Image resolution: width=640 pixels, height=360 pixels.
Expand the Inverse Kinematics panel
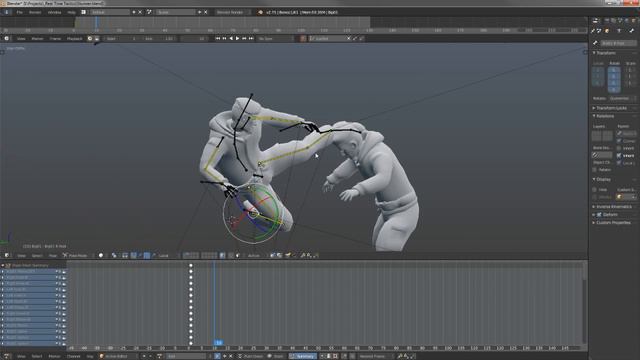(x=612, y=207)
